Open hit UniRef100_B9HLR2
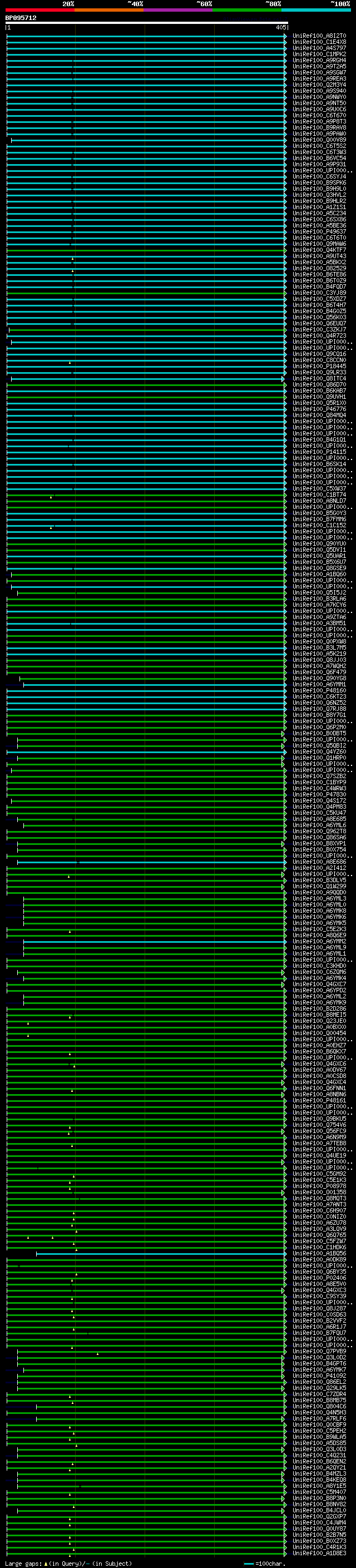This screenshot has width=356, height=1568. (319, 201)
